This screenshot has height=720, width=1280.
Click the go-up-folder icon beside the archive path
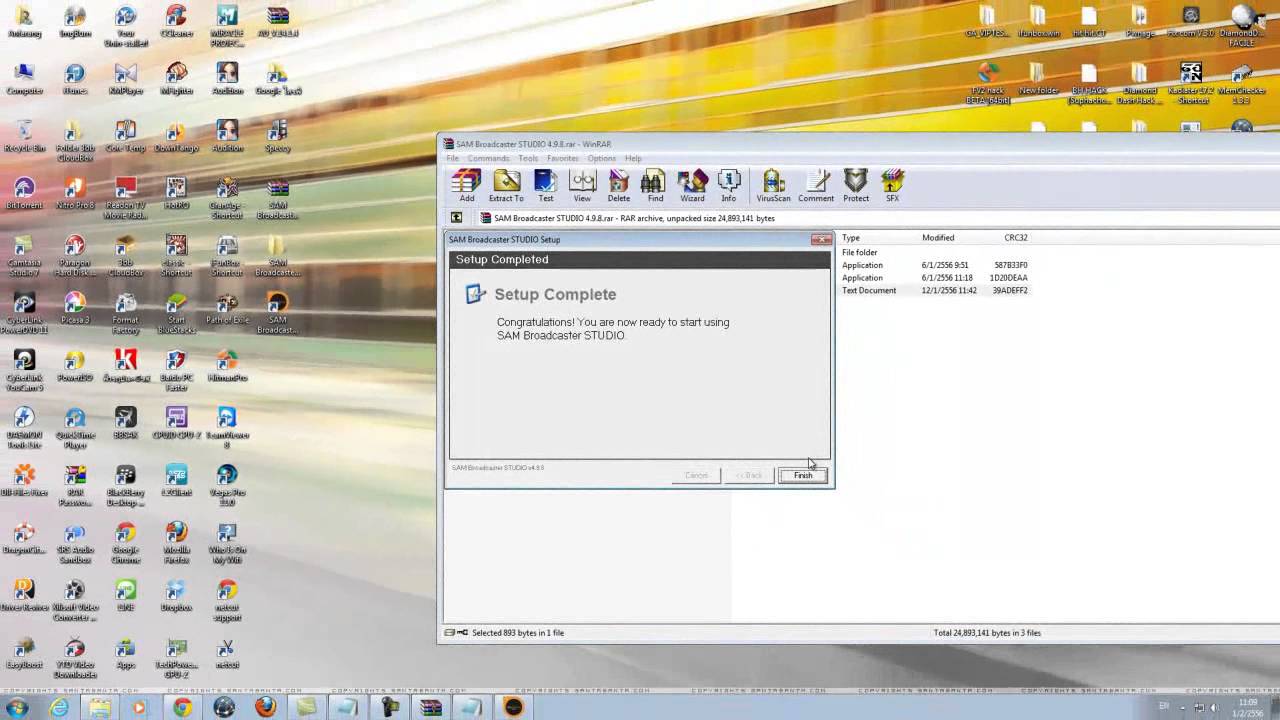pos(457,218)
